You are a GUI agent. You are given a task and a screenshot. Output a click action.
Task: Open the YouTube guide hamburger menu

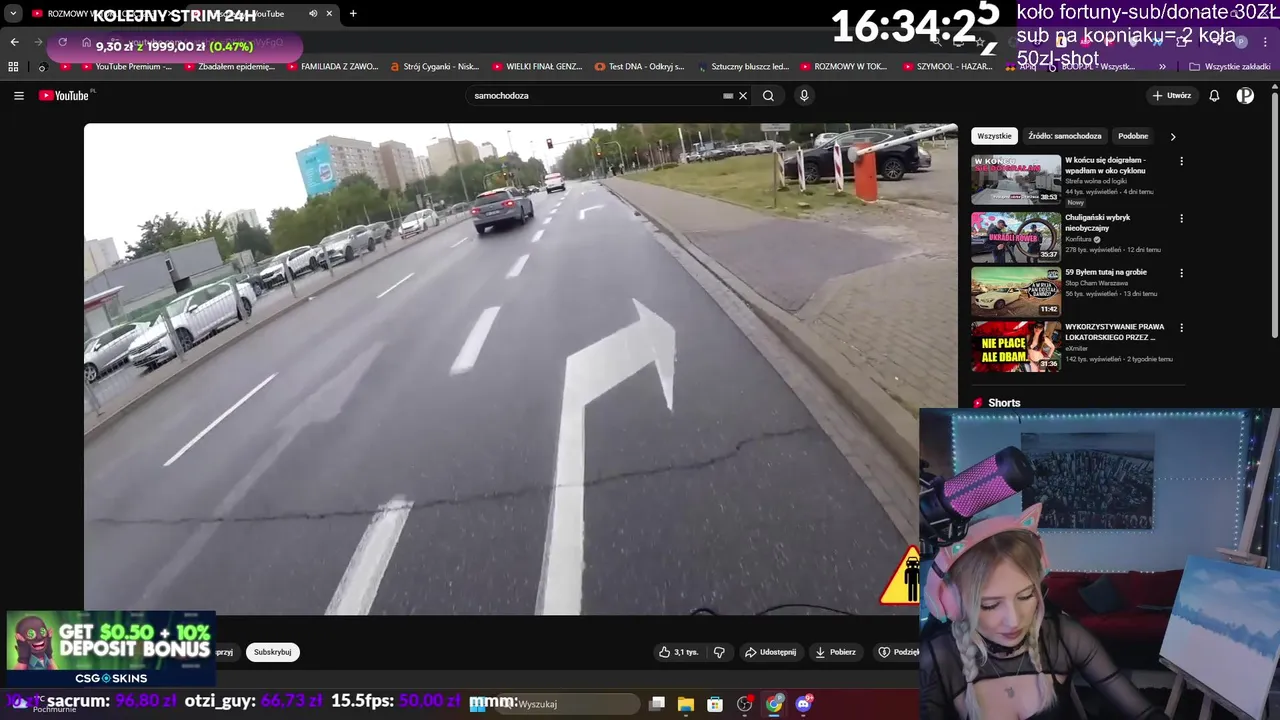pyautogui.click(x=19, y=96)
